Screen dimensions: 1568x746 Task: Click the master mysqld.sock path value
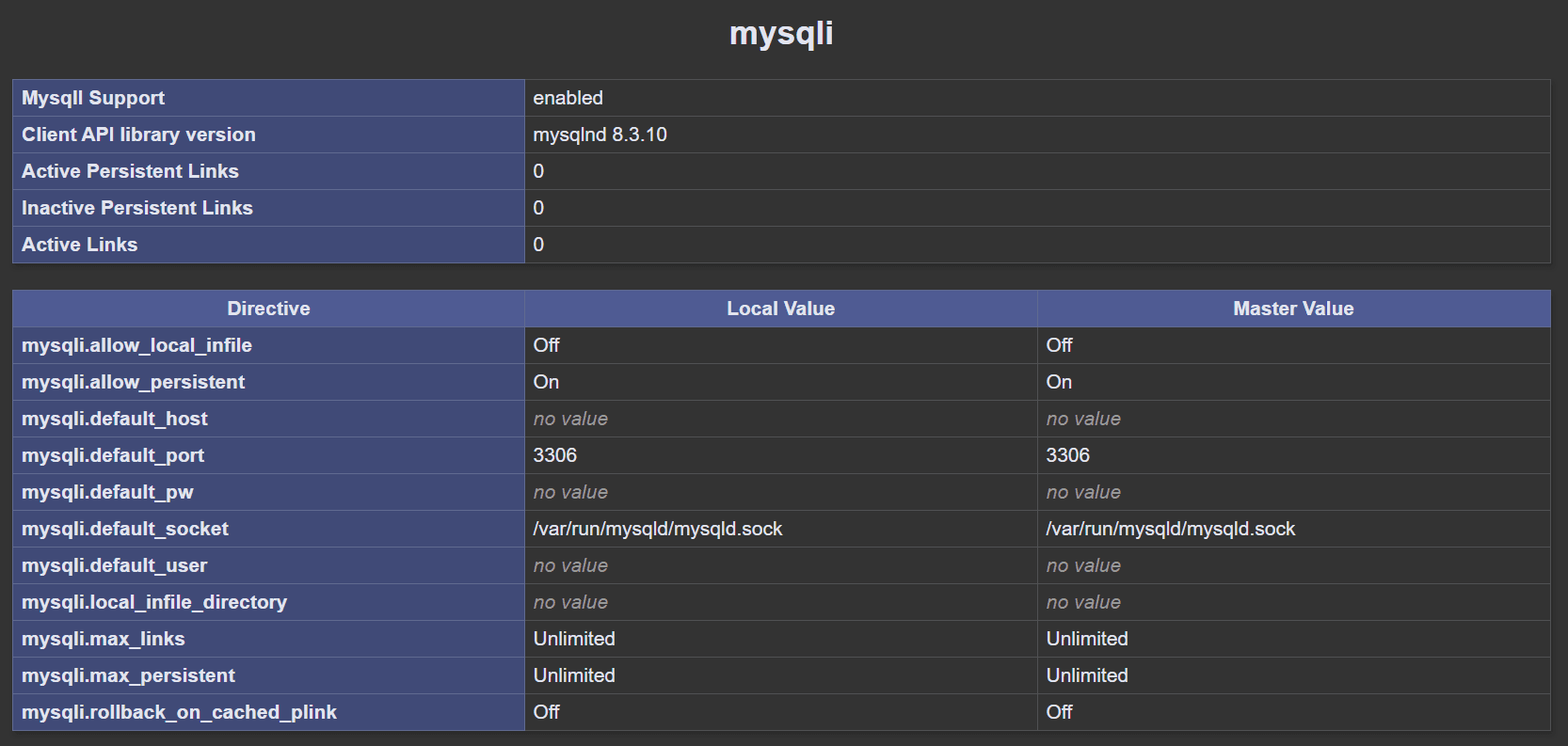tap(1171, 529)
